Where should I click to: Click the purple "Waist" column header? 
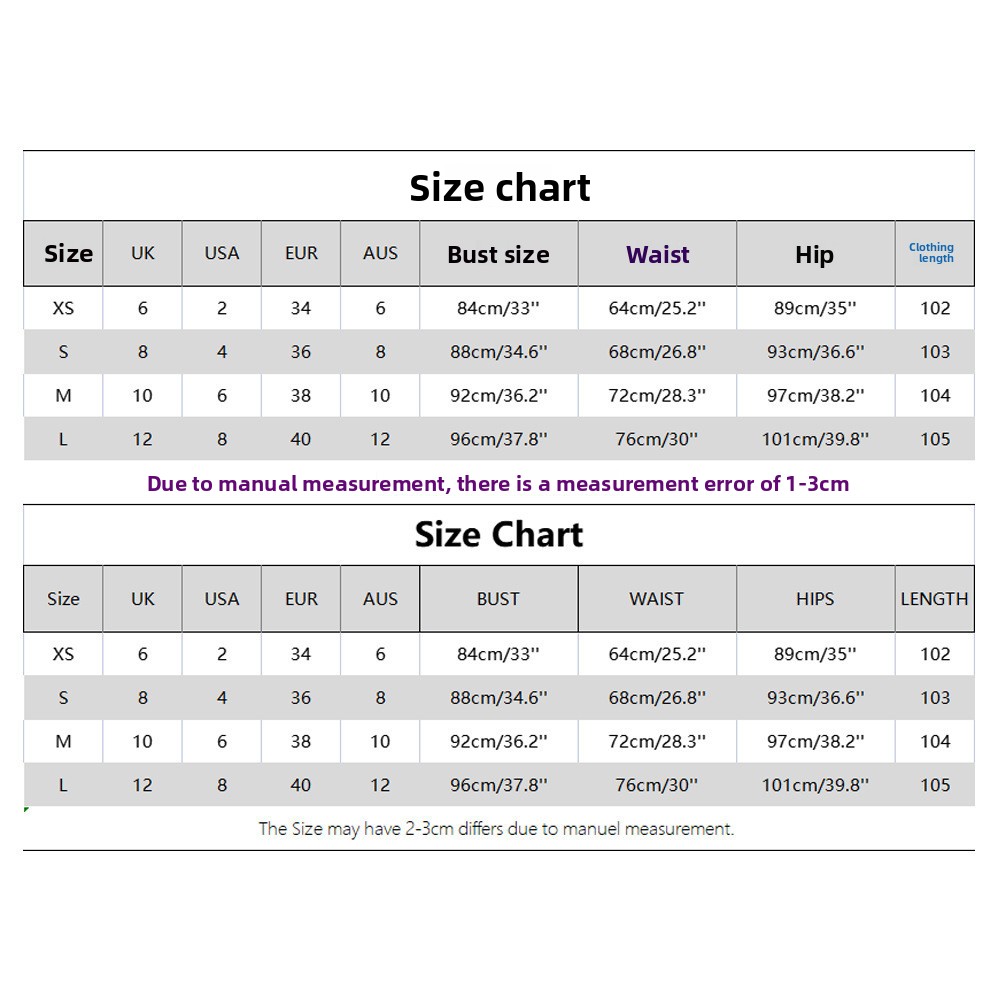657,255
